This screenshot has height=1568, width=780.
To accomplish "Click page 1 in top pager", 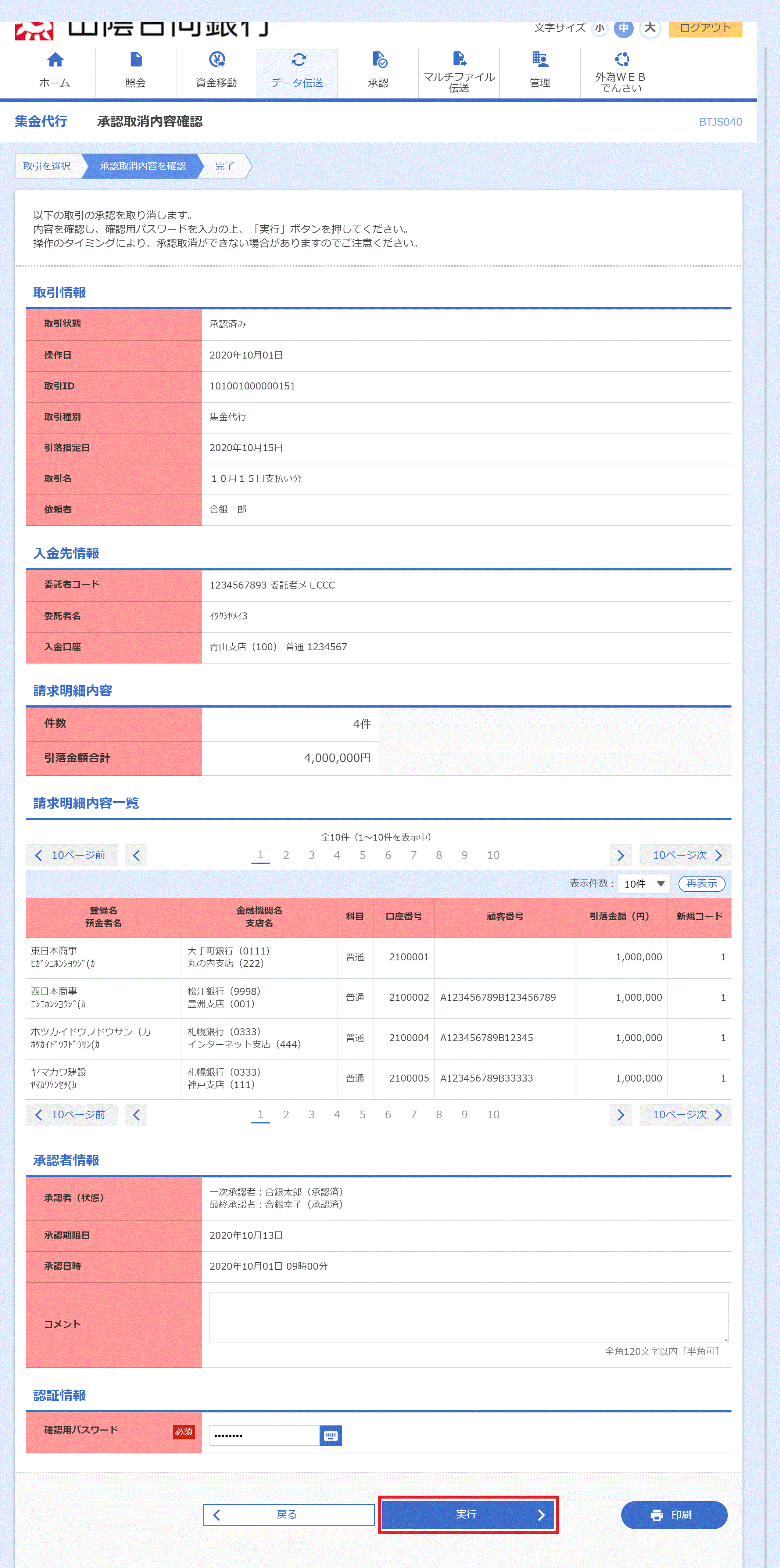I will point(261,855).
